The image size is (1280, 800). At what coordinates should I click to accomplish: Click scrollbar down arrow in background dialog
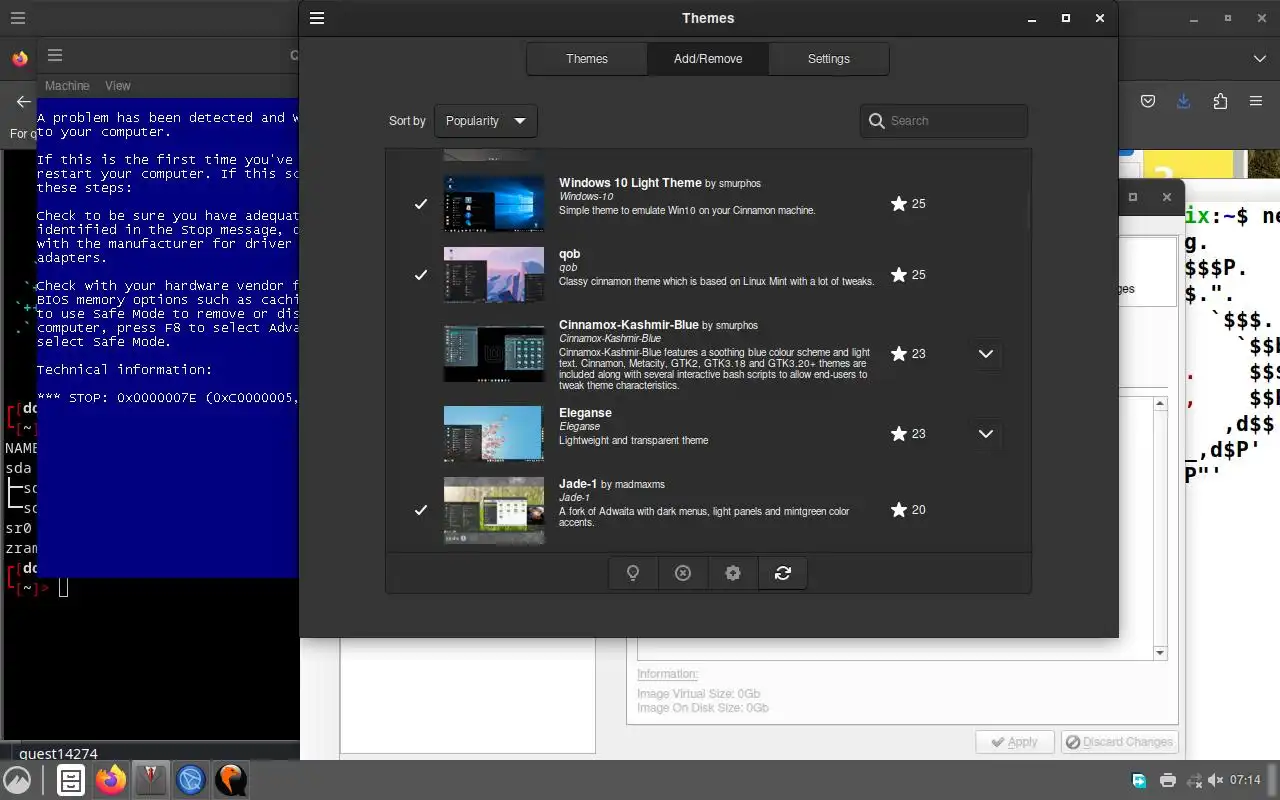point(1160,653)
